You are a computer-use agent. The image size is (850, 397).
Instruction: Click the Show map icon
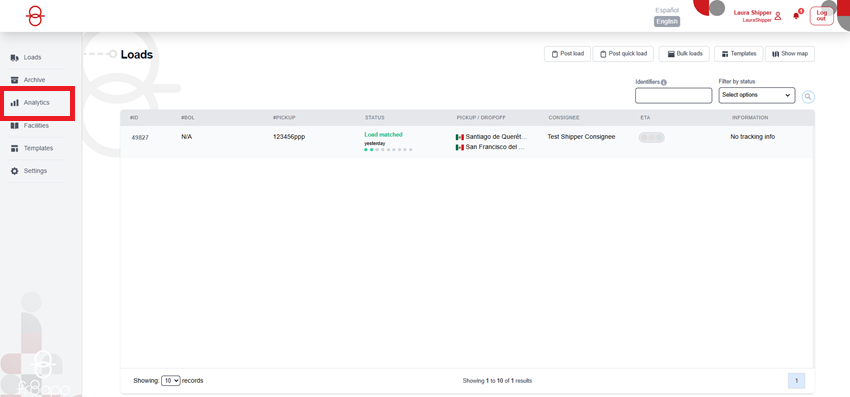pyautogui.click(x=776, y=54)
